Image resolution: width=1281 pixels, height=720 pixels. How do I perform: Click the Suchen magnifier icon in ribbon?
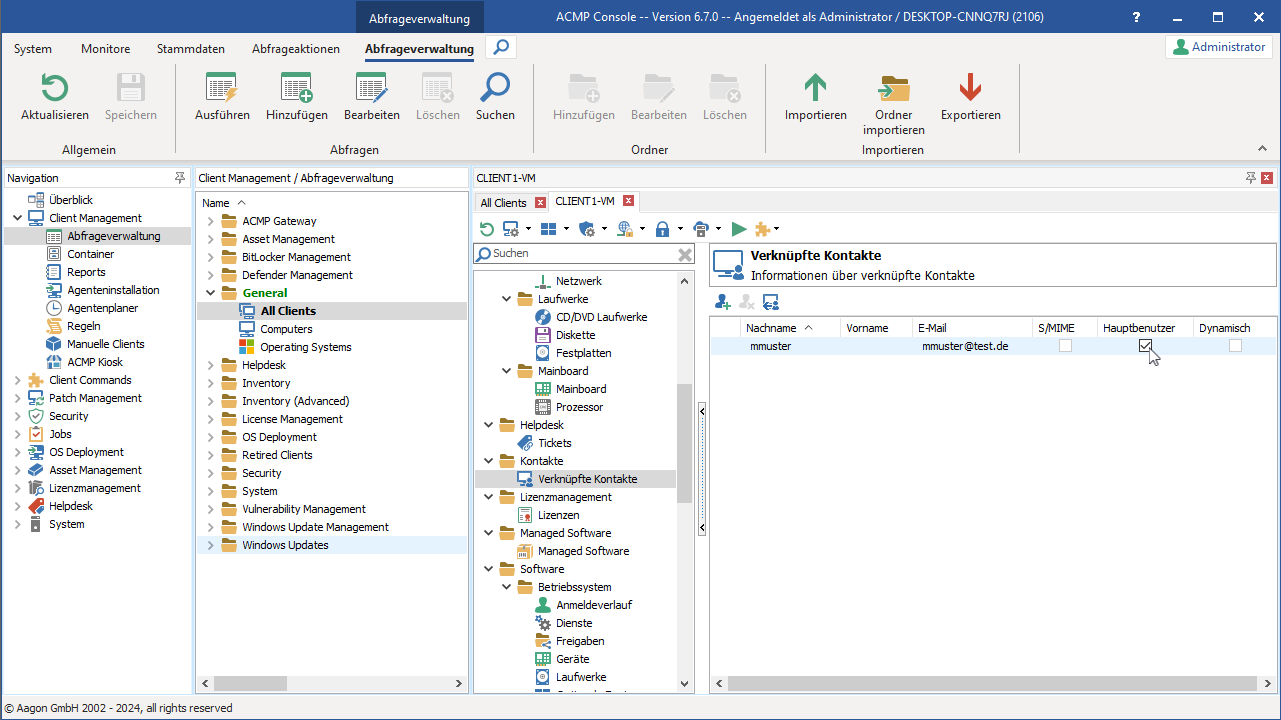(495, 89)
